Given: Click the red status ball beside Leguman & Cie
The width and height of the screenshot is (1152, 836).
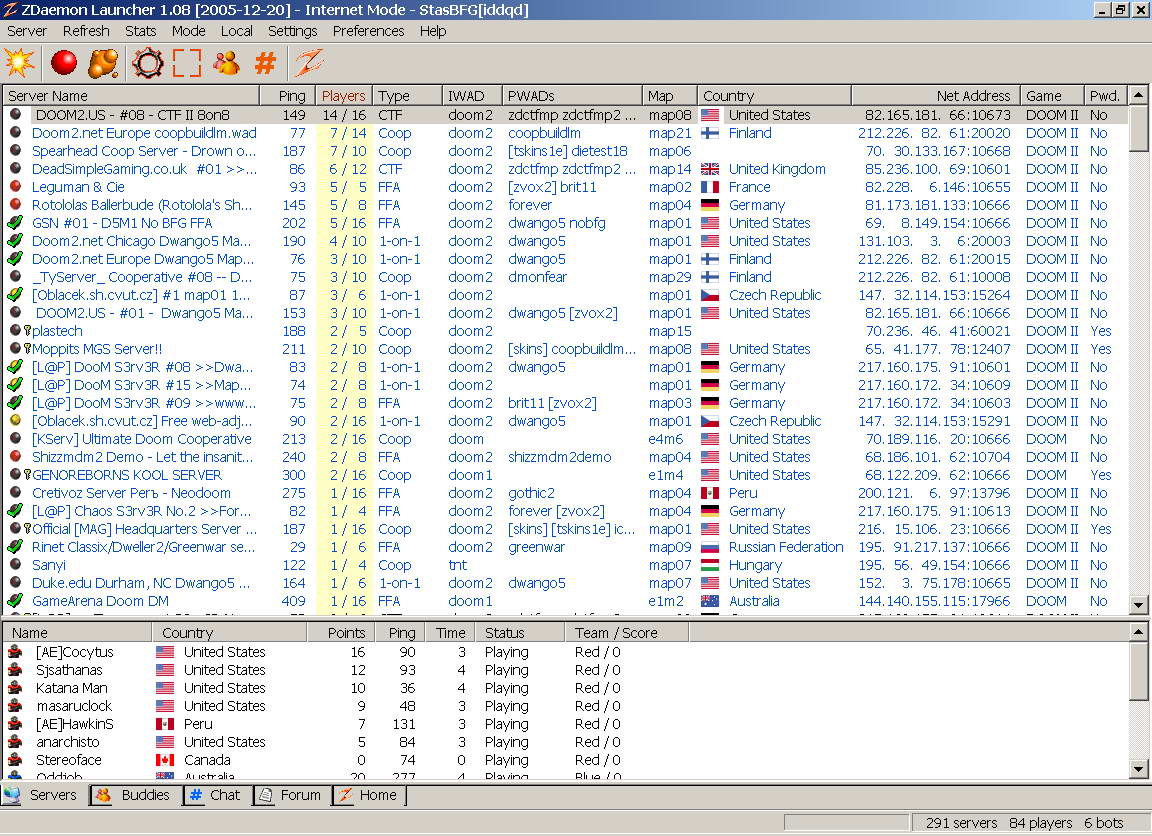Looking at the screenshot, I should click(15, 187).
